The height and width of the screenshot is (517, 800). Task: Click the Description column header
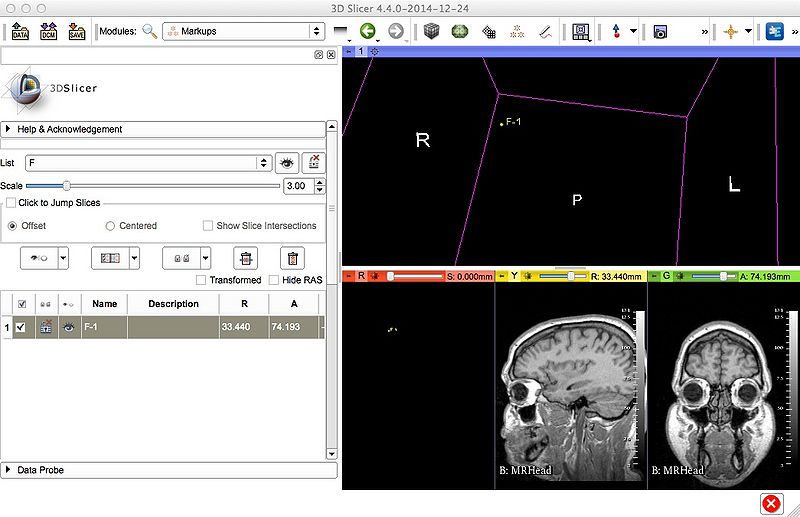point(173,304)
